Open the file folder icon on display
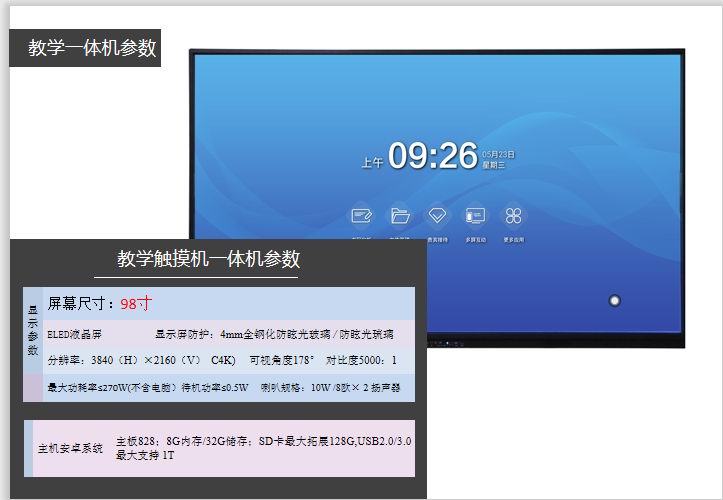 400,216
